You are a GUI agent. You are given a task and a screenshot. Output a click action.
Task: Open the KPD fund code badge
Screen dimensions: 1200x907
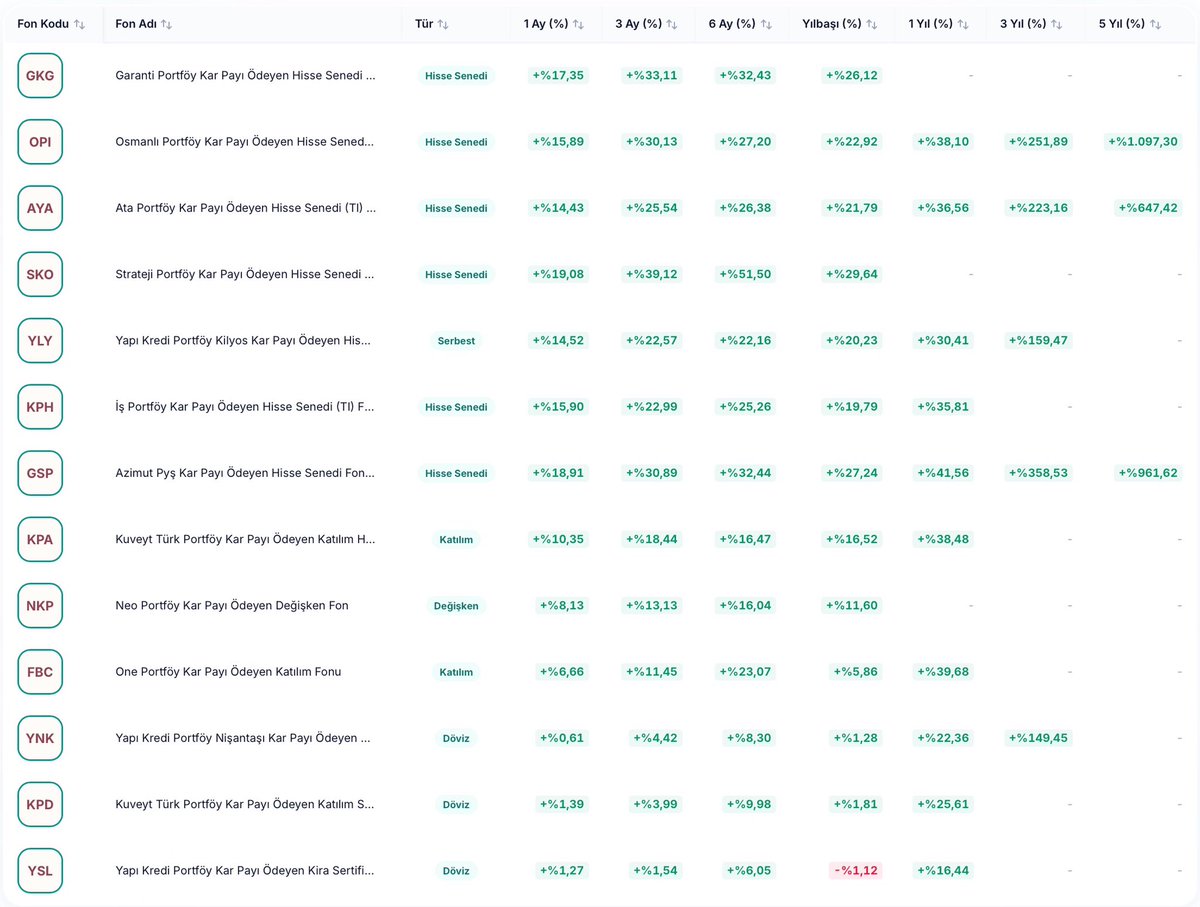[x=40, y=804]
